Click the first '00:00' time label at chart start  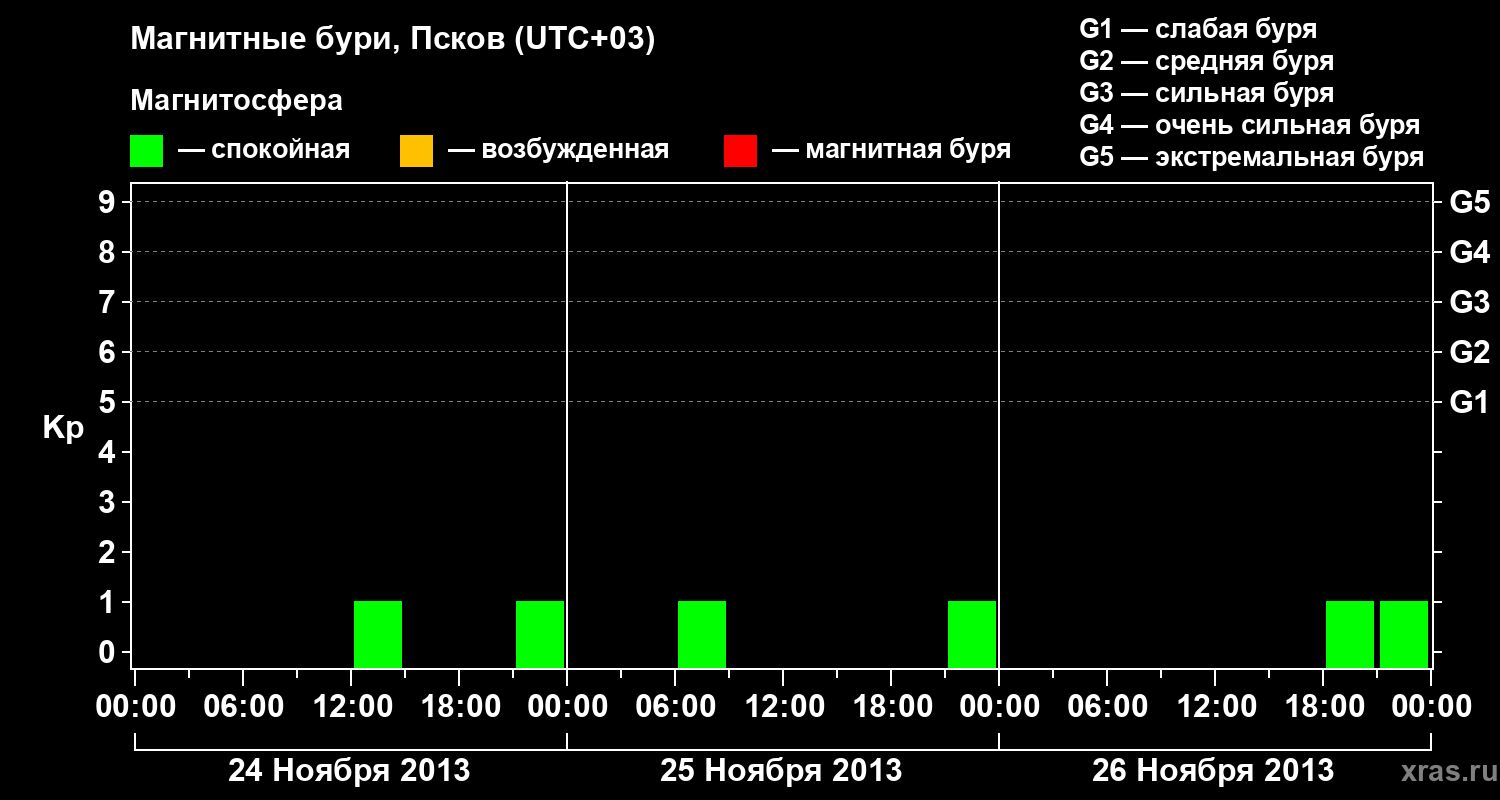[x=135, y=706]
